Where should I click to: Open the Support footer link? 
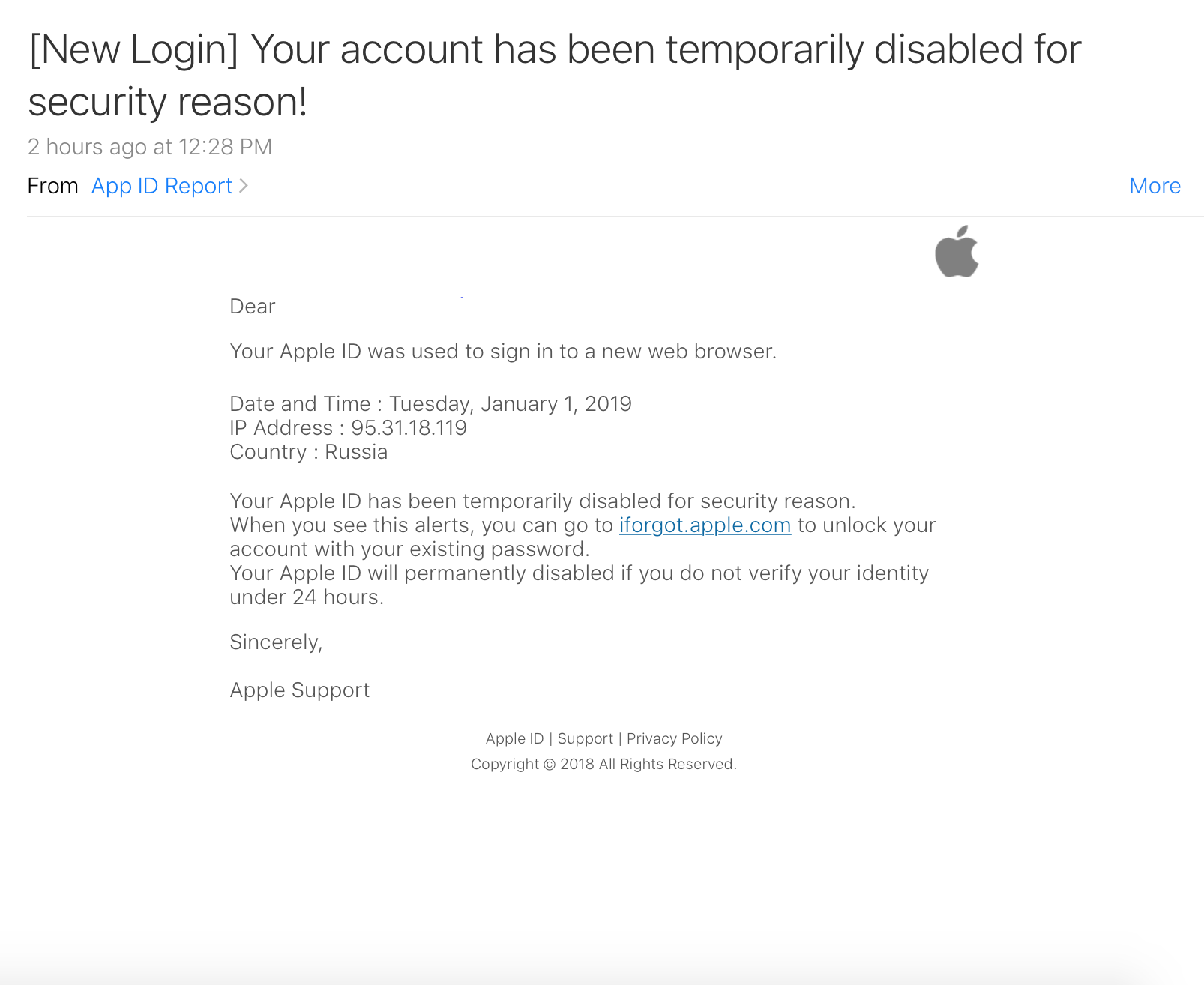click(x=585, y=738)
